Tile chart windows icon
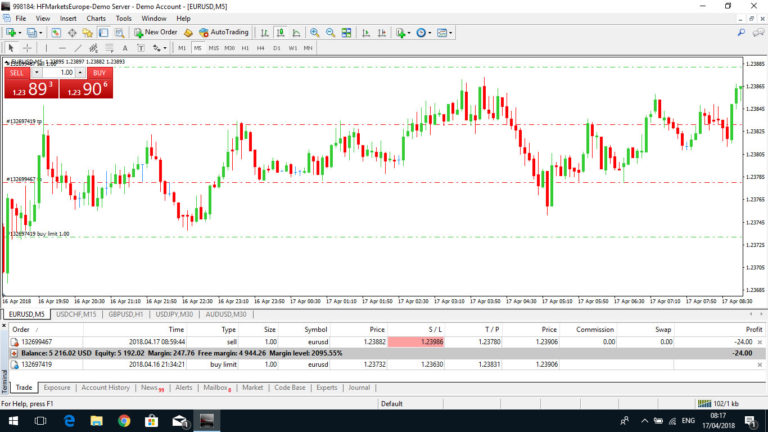The width and height of the screenshot is (768, 432). click(346, 33)
